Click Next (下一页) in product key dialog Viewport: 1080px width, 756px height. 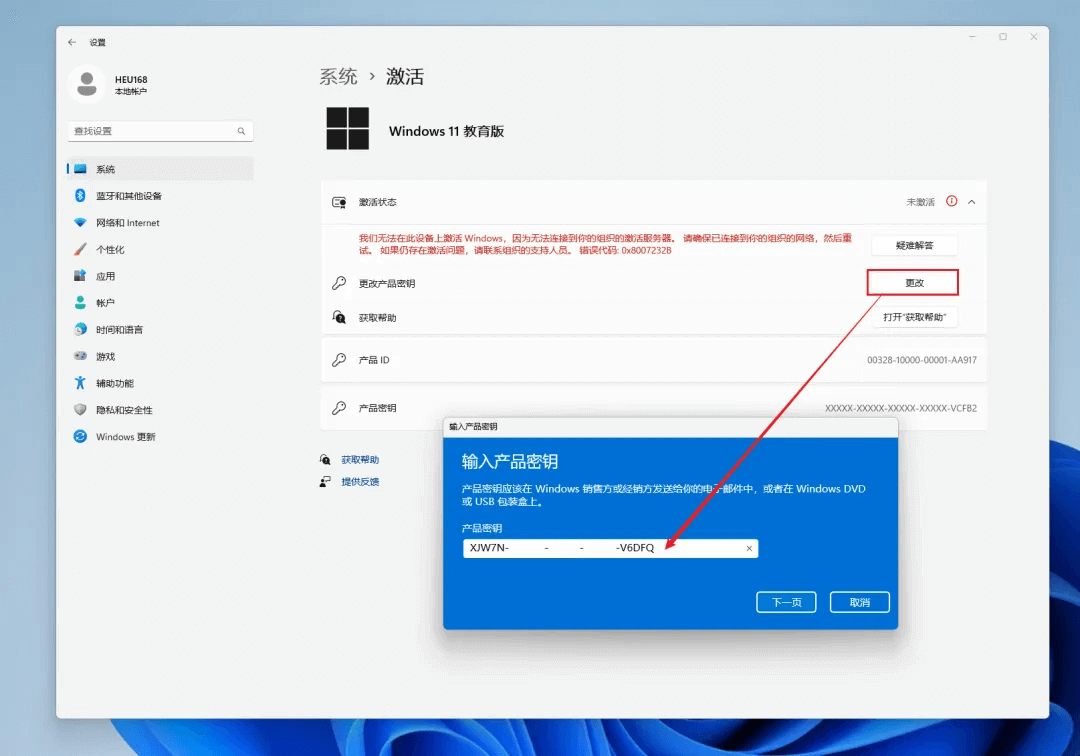[x=786, y=602]
